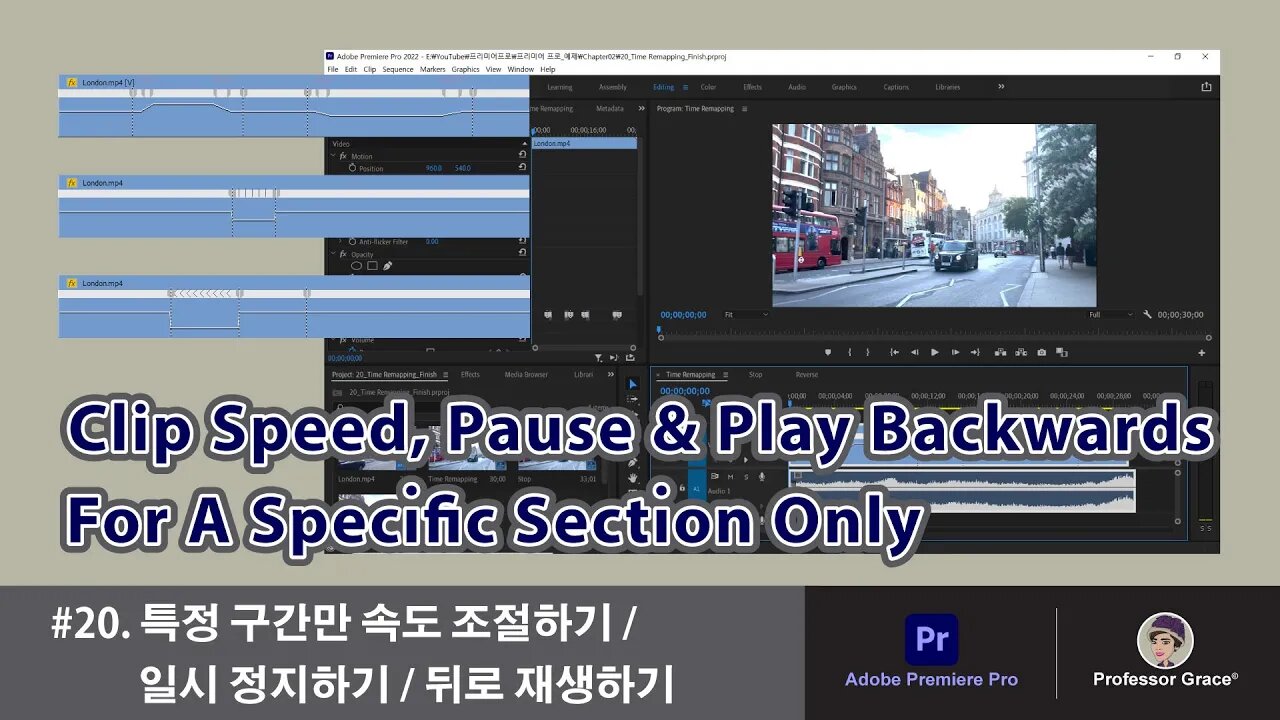Viewport: 1280px width, 720px height.
Task: Toggle Comparison View in Program monitor
Action: coord(1062,352)
